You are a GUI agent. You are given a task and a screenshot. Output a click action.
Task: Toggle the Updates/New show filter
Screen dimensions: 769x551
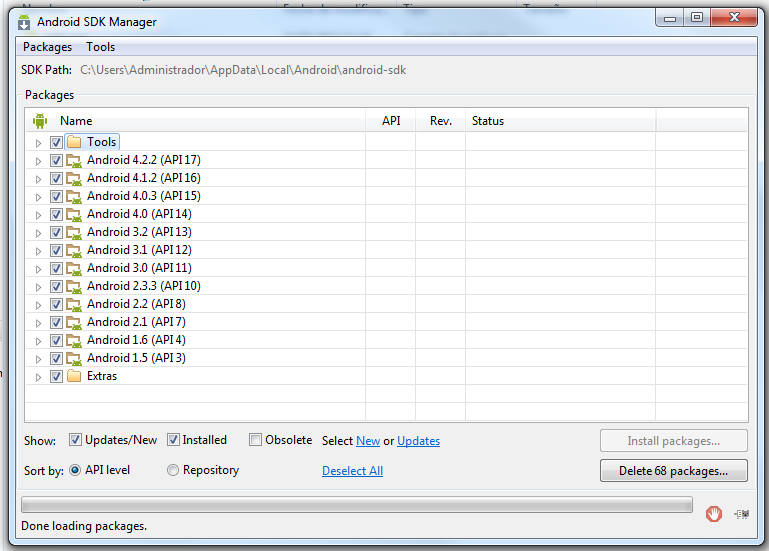click(x=75, y=440)
